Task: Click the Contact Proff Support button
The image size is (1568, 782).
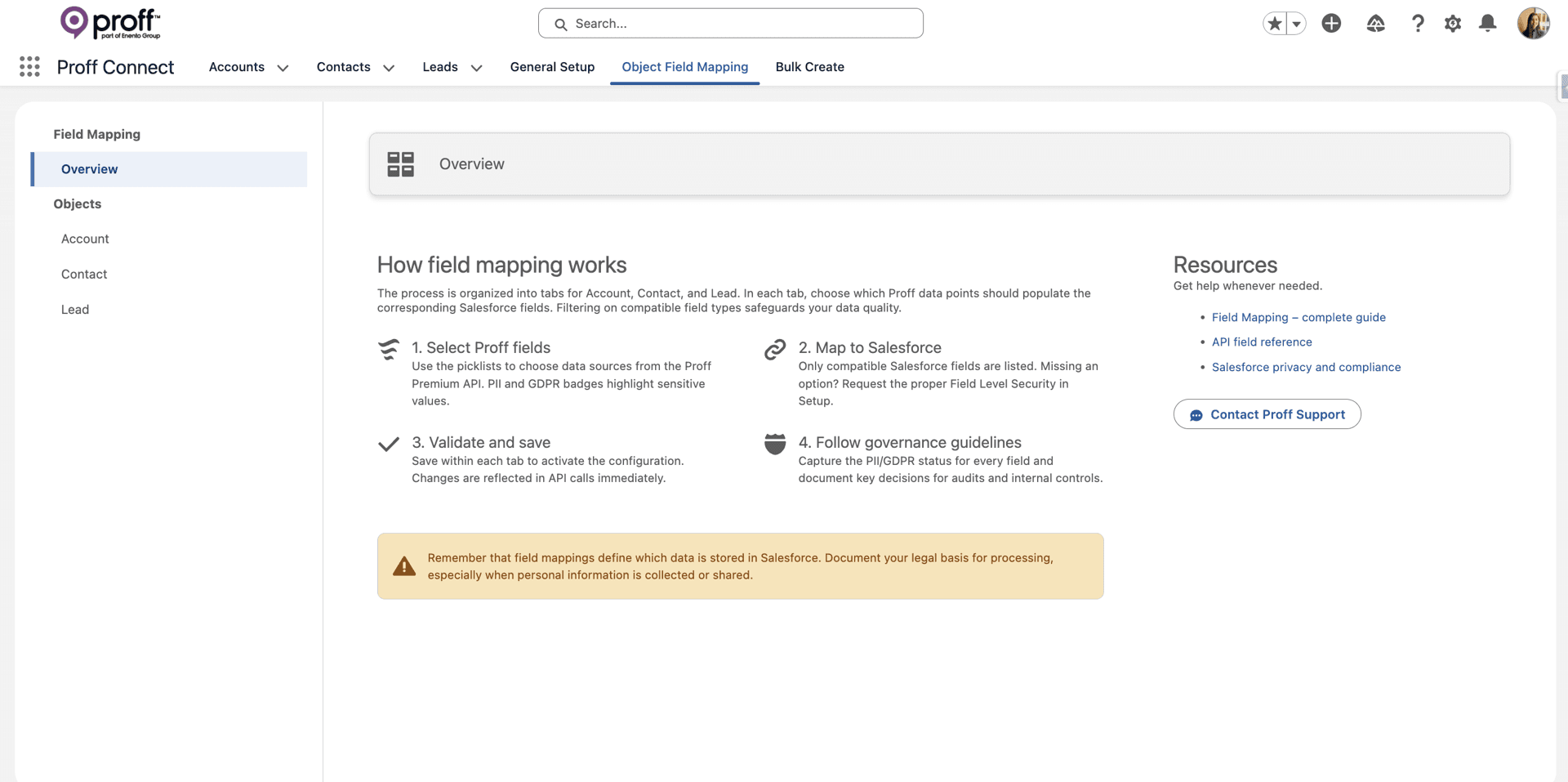Action: [x=1267, y=414]
